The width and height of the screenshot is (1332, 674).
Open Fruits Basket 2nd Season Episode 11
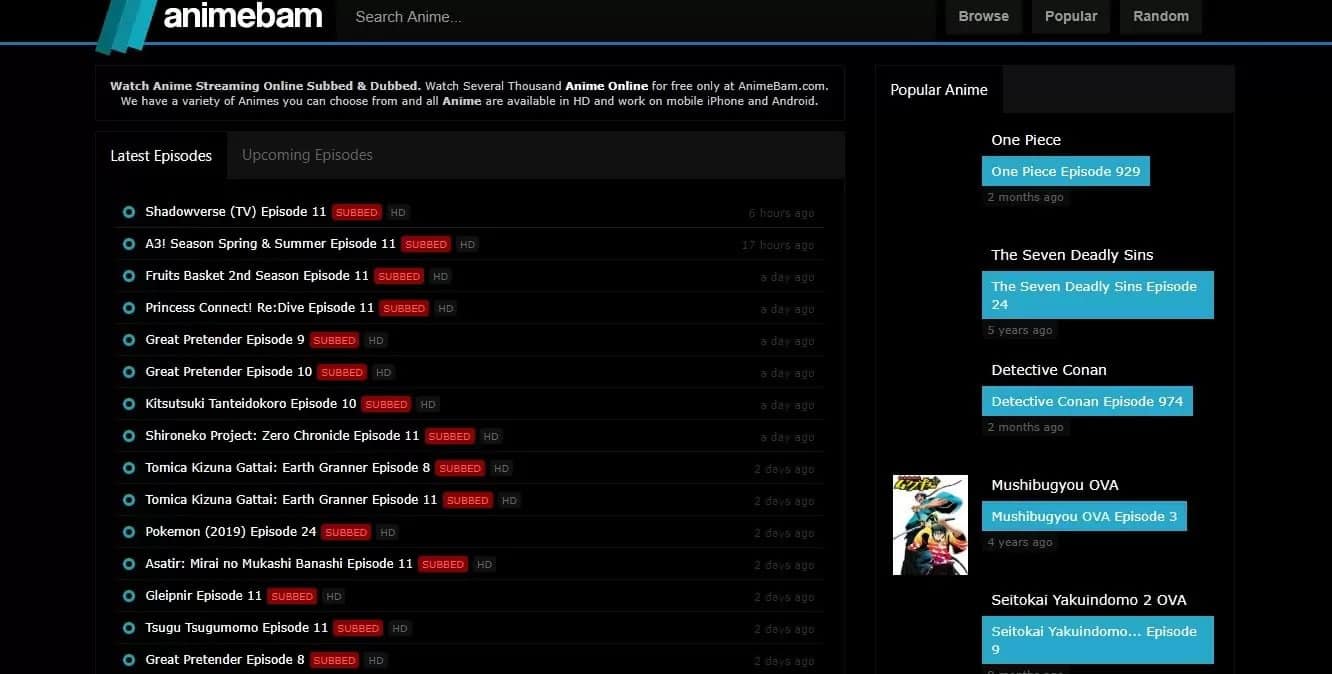click(x=257, y=276)
